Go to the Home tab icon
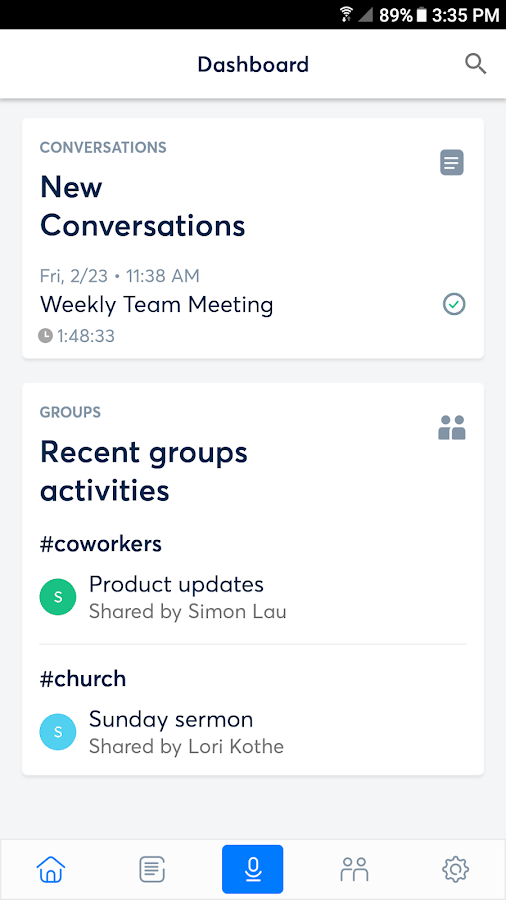Viewport: 506px width, 900px height. (51, 869)
